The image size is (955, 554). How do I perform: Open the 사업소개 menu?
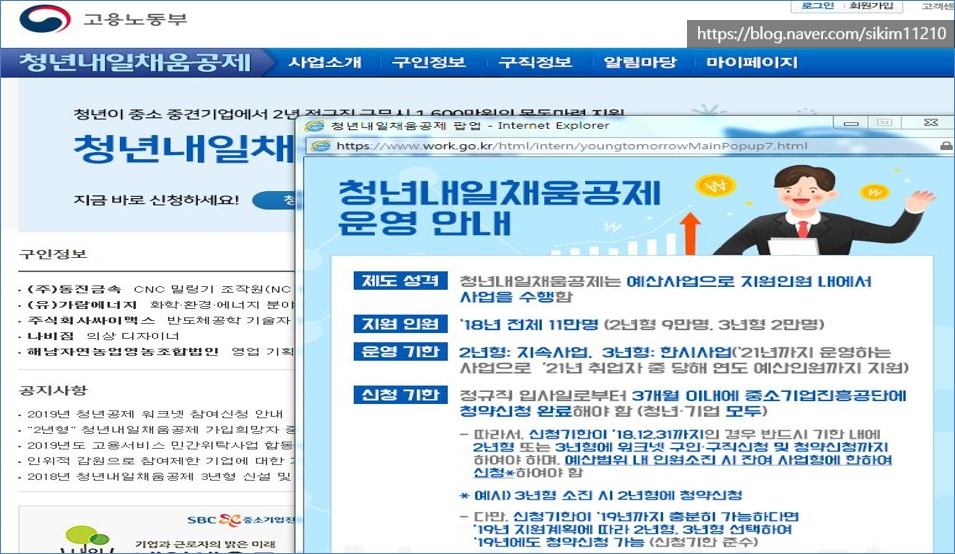pos(325,62)
